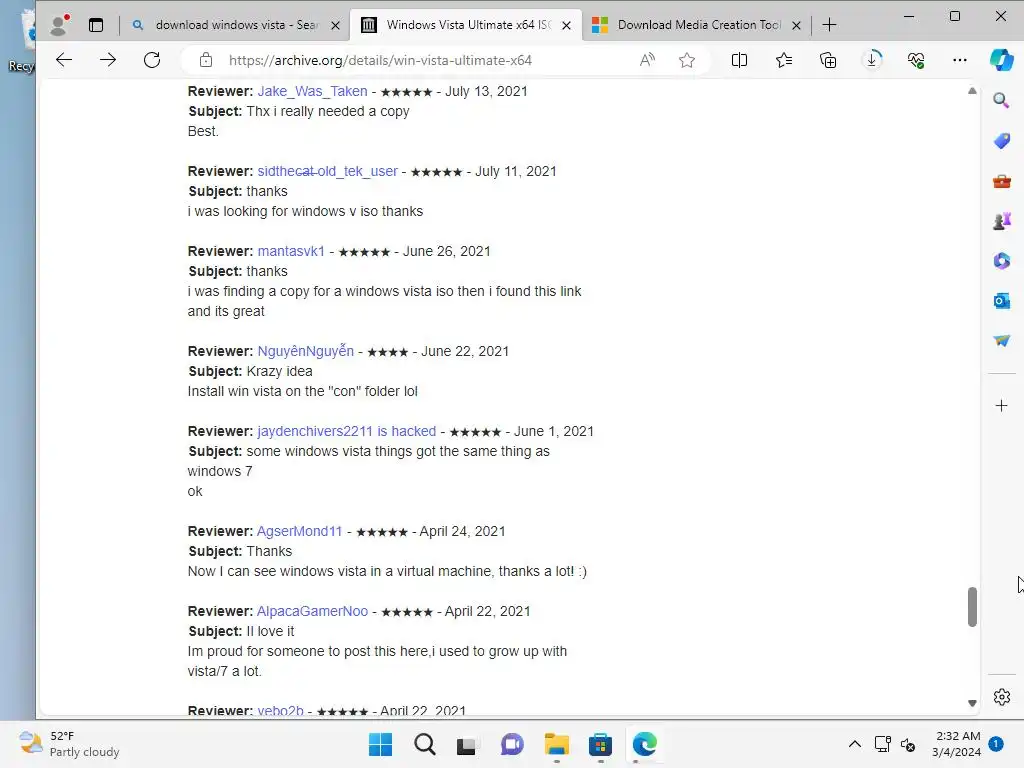Close the Windows Vista Ultimate tab

pyautogui.click(x=566, y=25)
